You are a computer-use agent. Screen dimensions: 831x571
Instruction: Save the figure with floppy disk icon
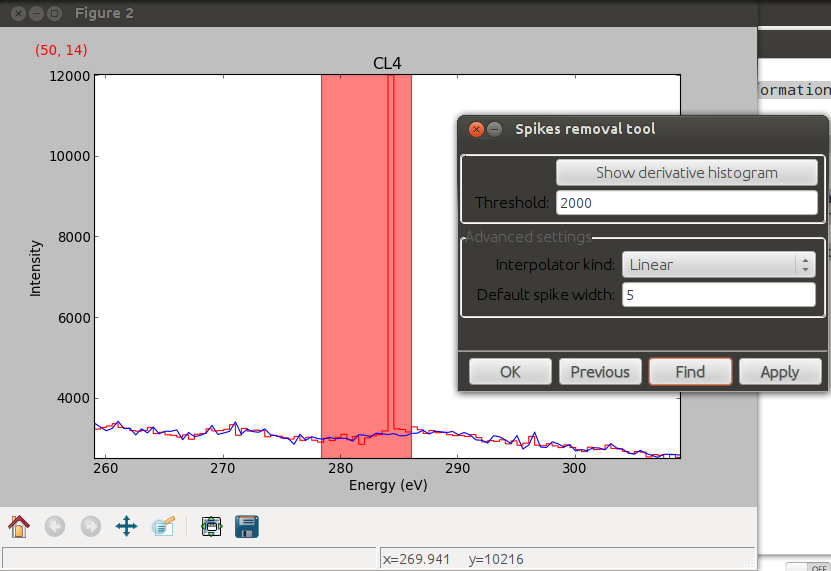(x=246, y=526)
